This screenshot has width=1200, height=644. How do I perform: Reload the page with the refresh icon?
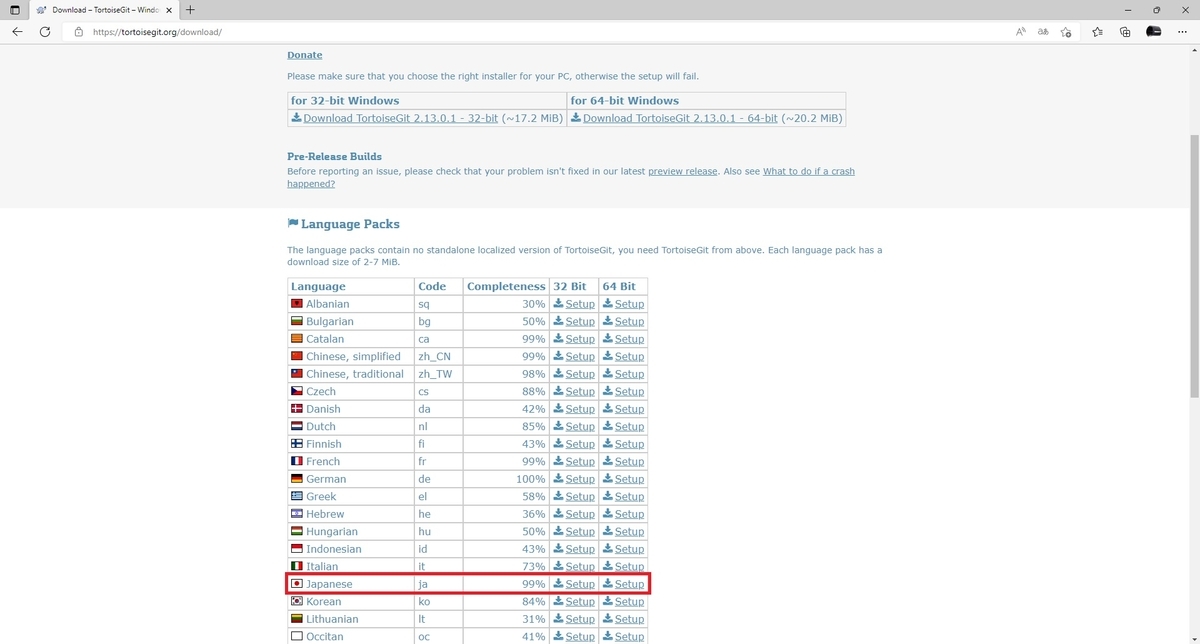(45, 32)
